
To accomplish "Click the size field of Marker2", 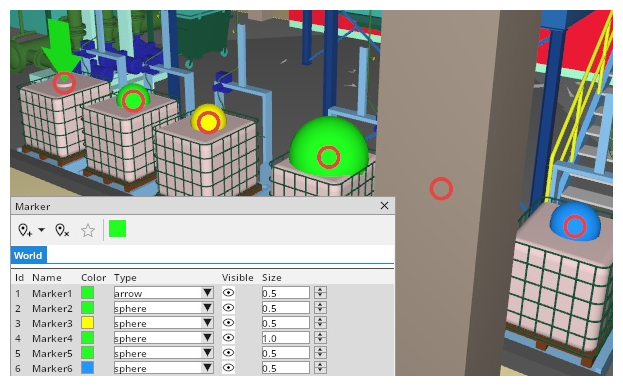I will click(286, 308).
